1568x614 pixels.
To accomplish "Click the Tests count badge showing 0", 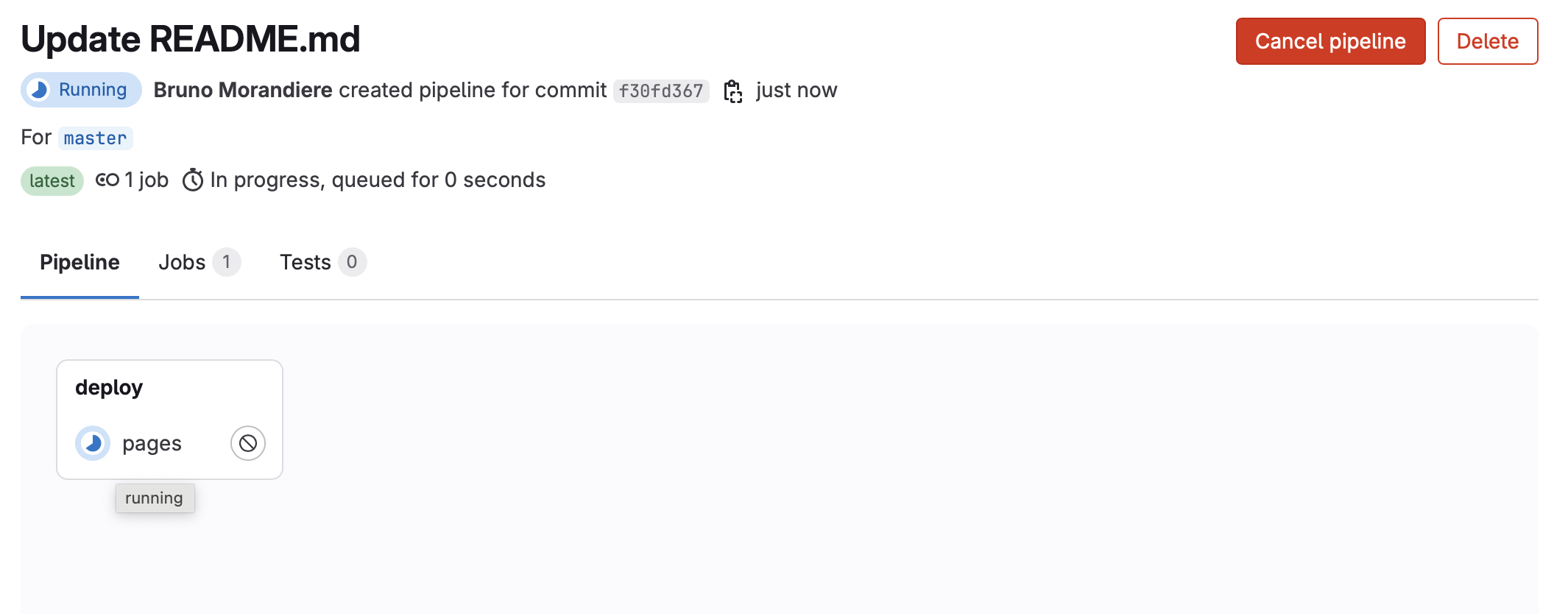I will click(x=352, y=262).
